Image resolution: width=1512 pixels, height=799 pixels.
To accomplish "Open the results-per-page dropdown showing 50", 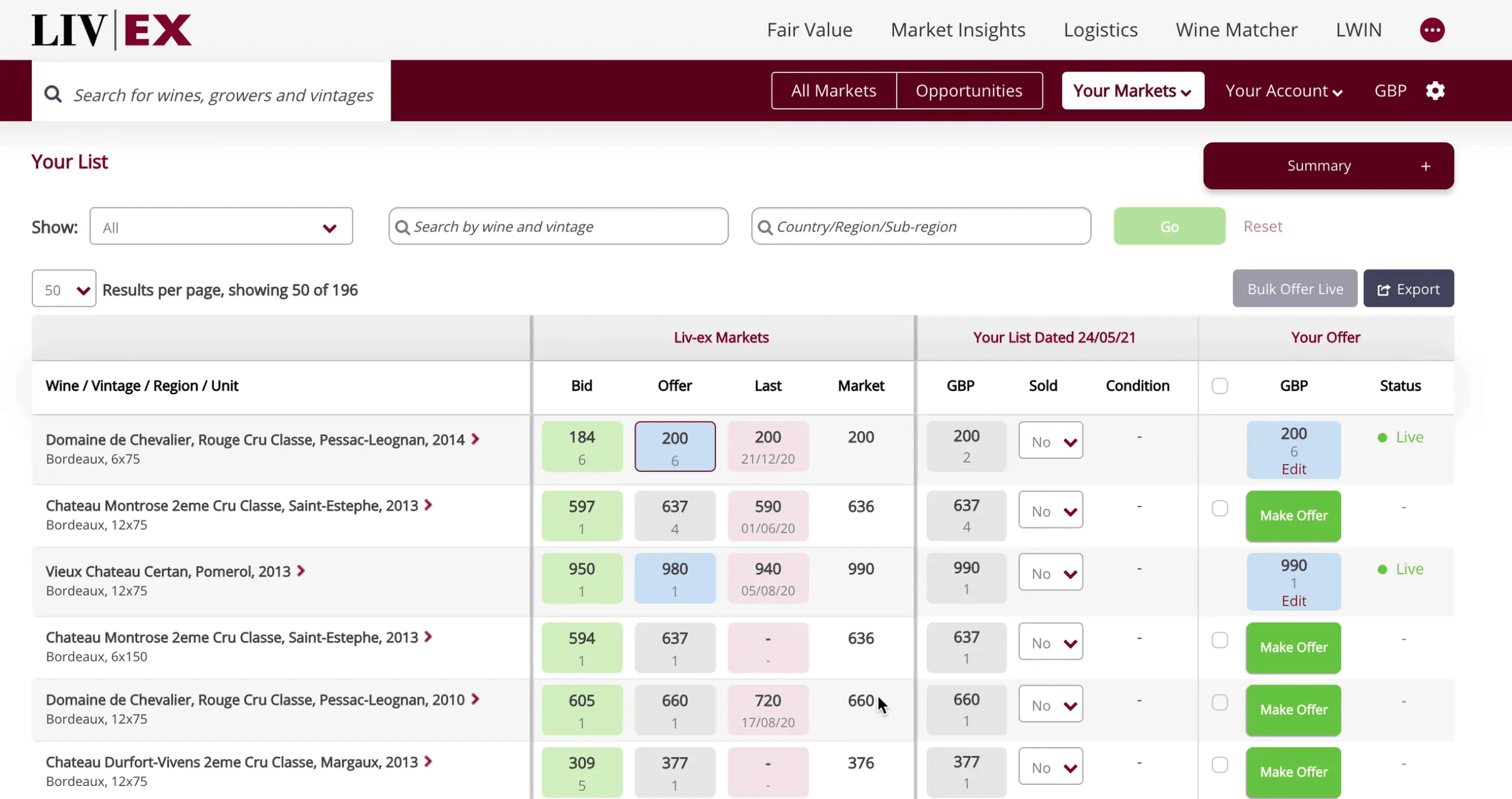I will [x=64, y=288].
